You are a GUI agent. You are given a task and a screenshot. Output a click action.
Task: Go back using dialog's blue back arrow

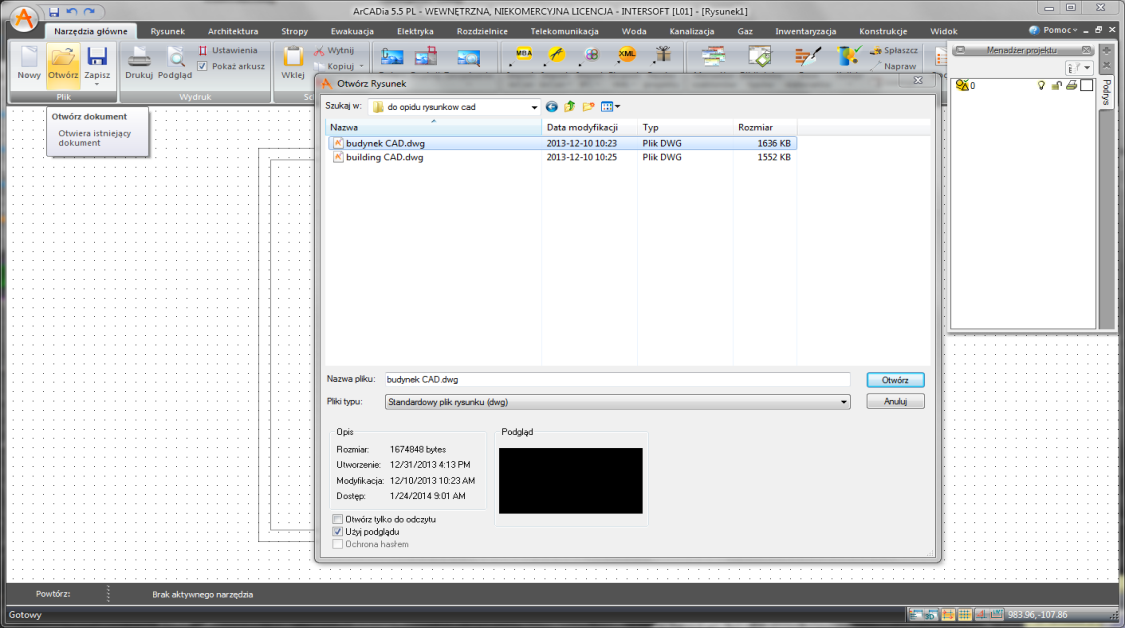551,107
